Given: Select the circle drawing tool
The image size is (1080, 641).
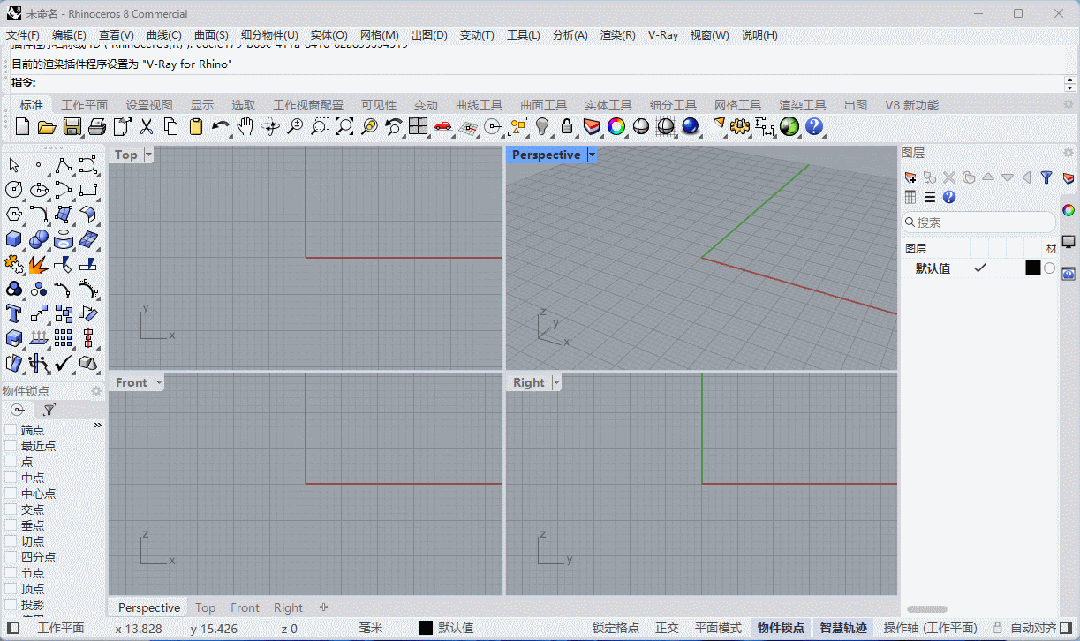Looking at the screenshot, I should click(14, 190).
